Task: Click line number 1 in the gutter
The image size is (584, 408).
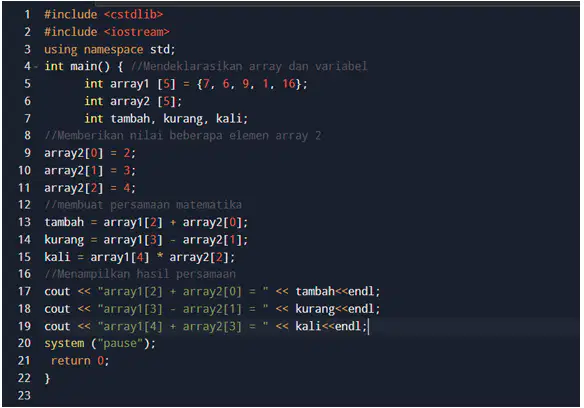Action: tap(27, 15)
